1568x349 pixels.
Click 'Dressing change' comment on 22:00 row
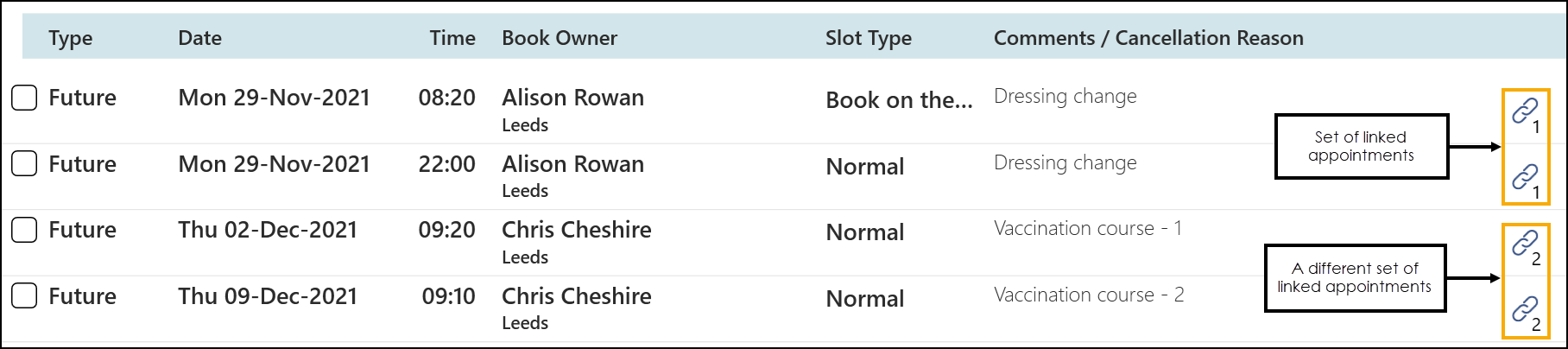[1065, 163]
